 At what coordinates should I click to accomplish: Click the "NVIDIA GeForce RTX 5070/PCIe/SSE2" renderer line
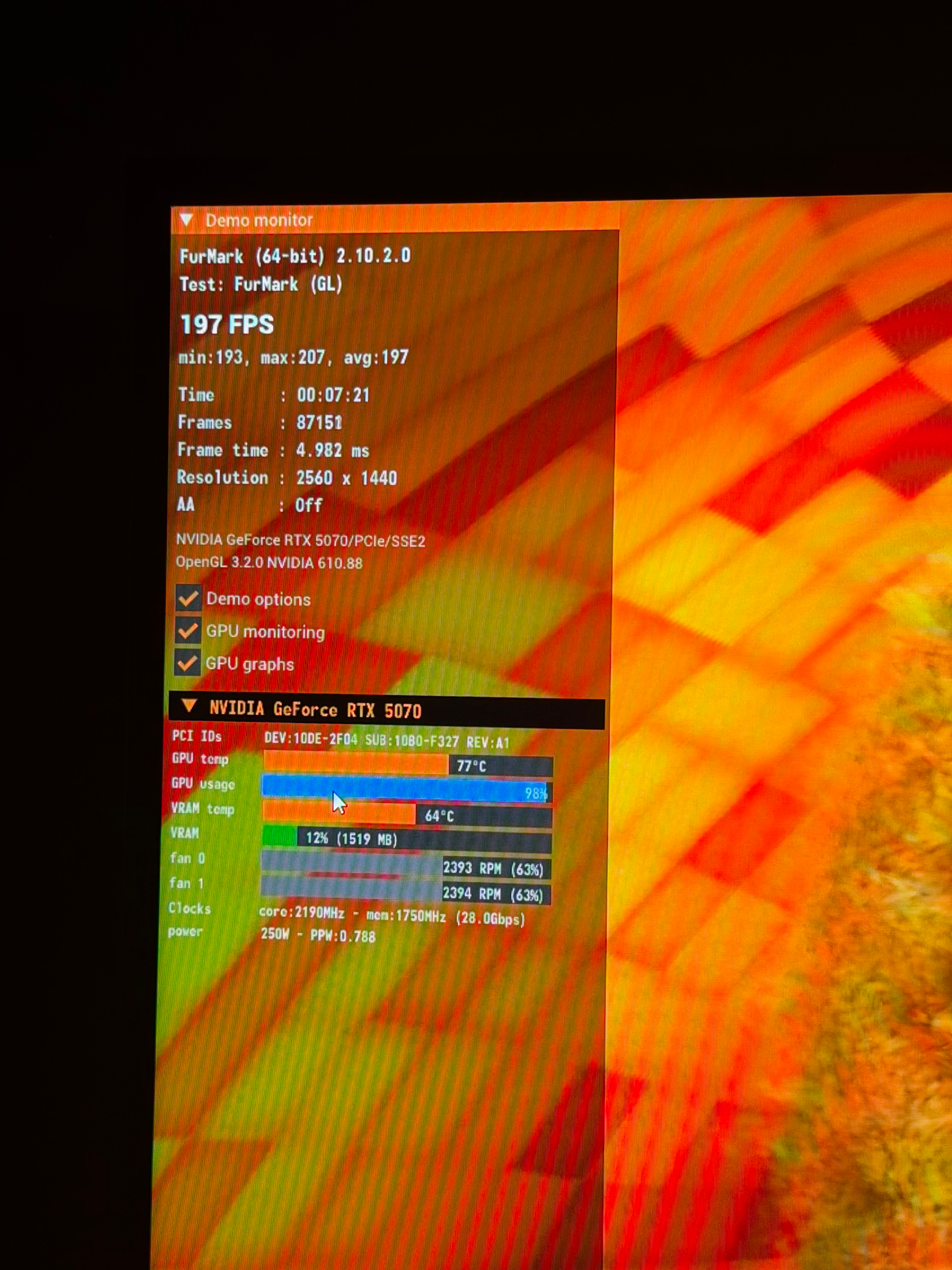(300, 540)
